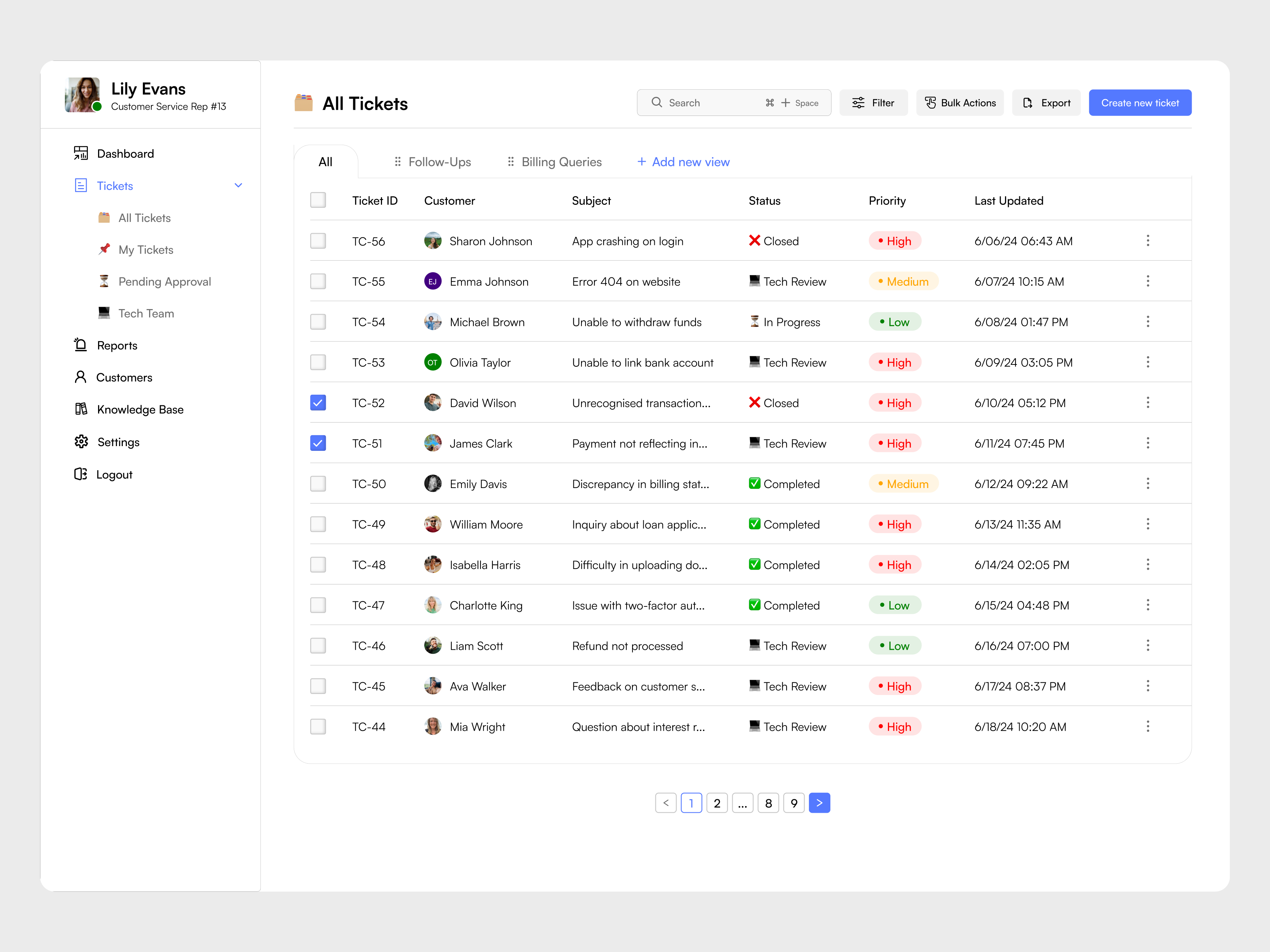Check the TC-55 Emma Johnson row
The image size is (1270, 952).
point(318,281)
